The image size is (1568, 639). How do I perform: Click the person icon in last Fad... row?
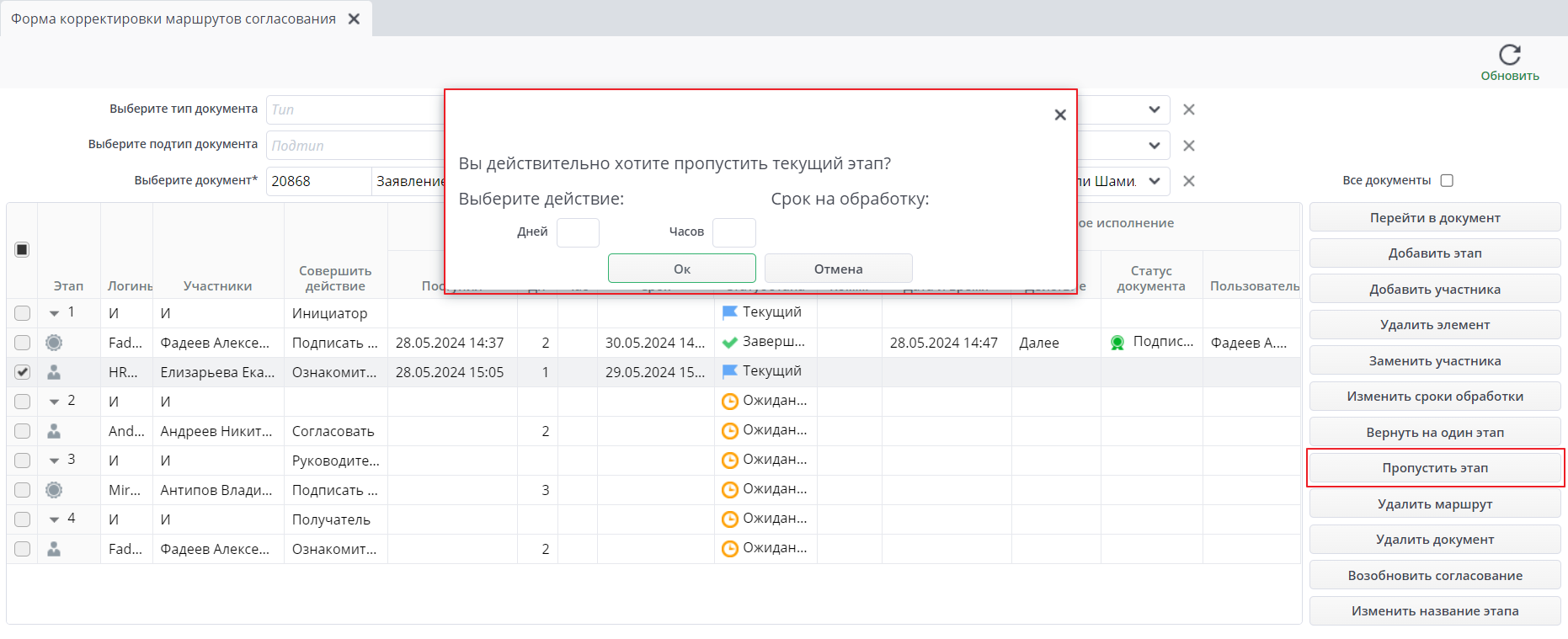(54, 549)
